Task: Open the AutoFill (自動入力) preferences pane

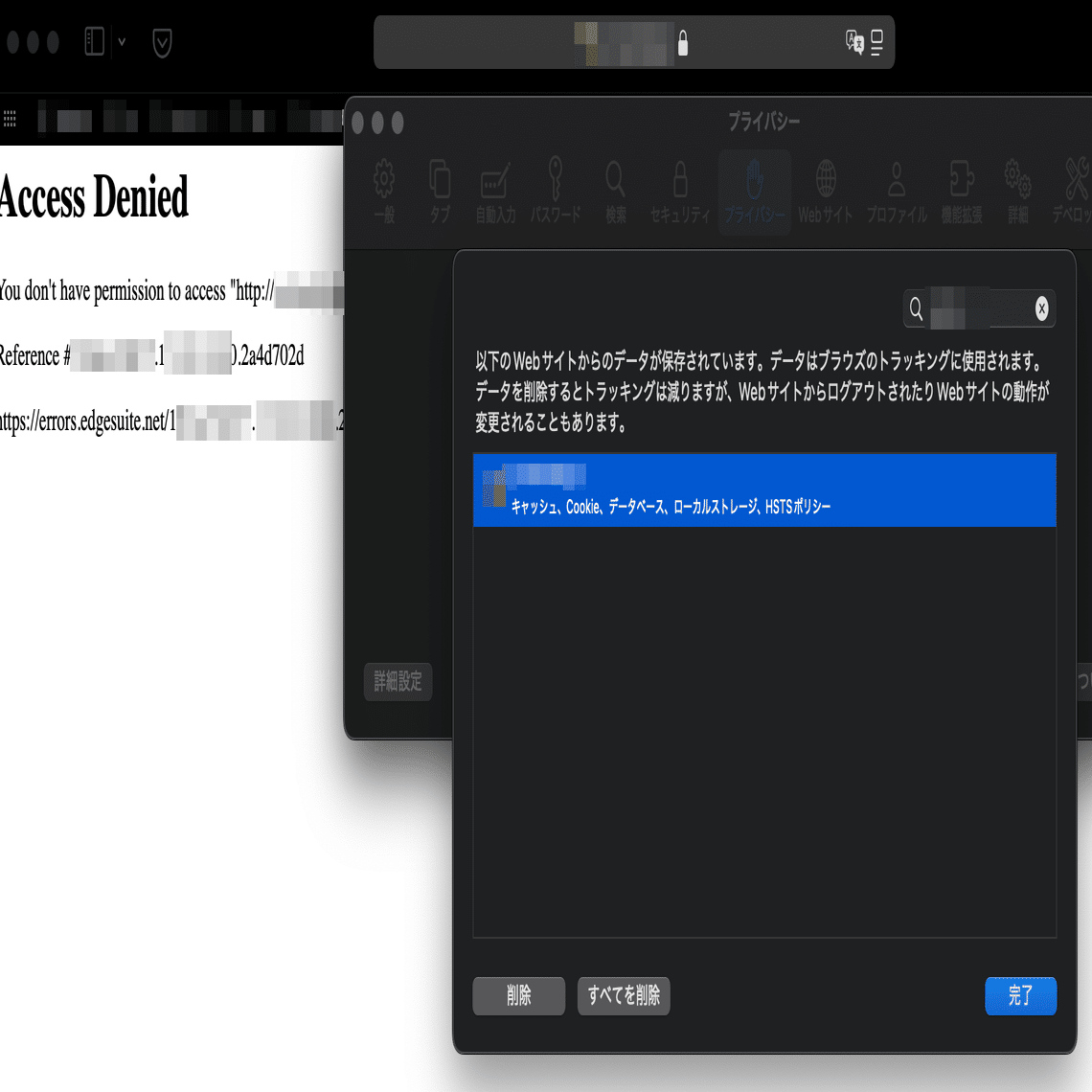Action: pyautogui.click(x=496, y=192)
